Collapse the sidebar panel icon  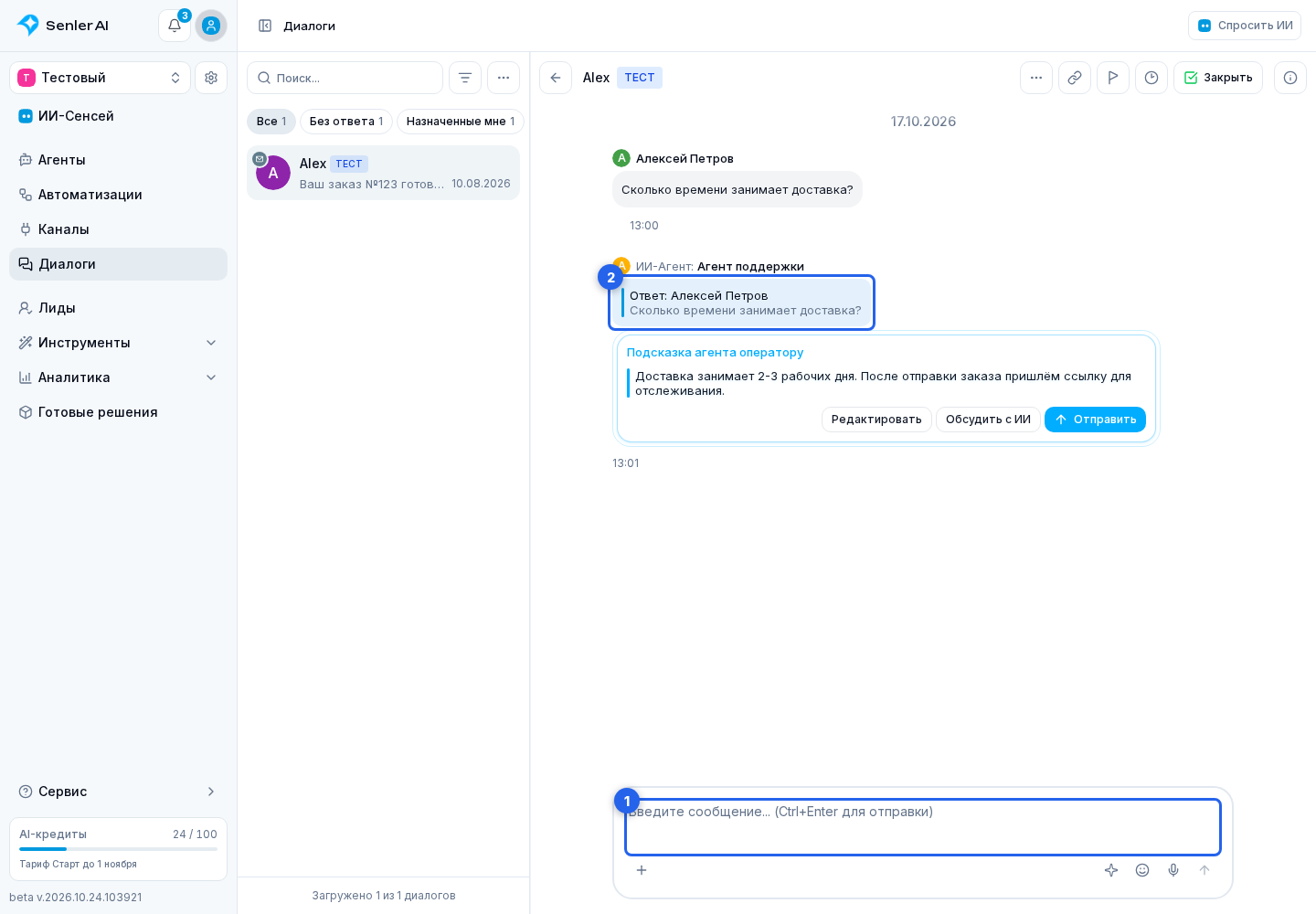point(265,26)
